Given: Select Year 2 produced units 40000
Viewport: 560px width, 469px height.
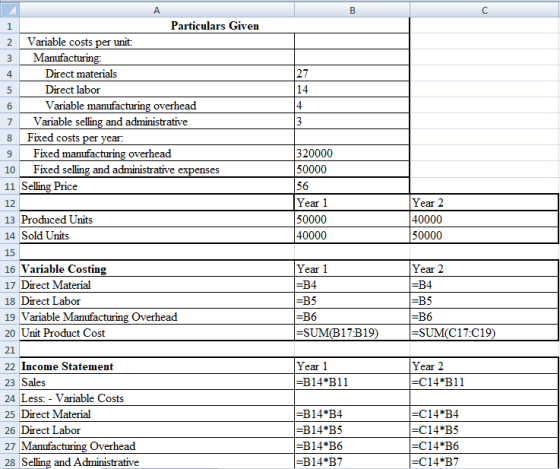Looking at the screenshot, I should click(x=484, y=219).
